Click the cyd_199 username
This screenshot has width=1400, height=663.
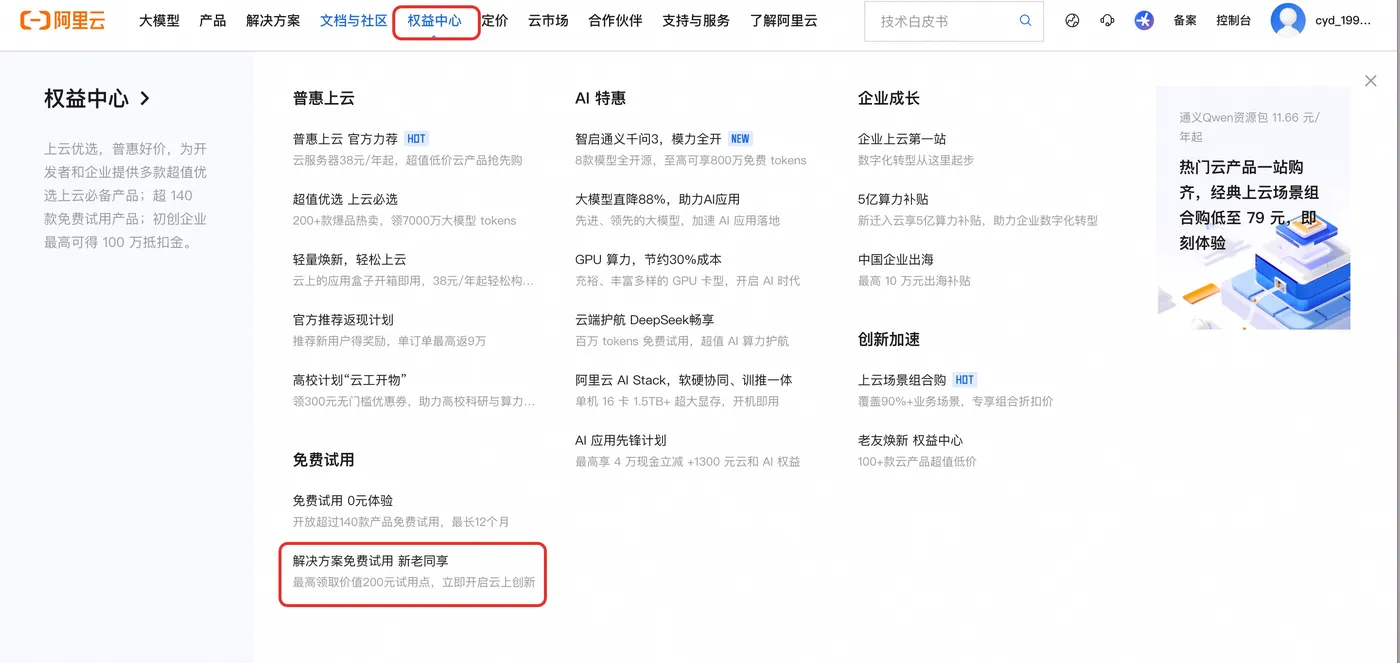tap(1343, 20)
